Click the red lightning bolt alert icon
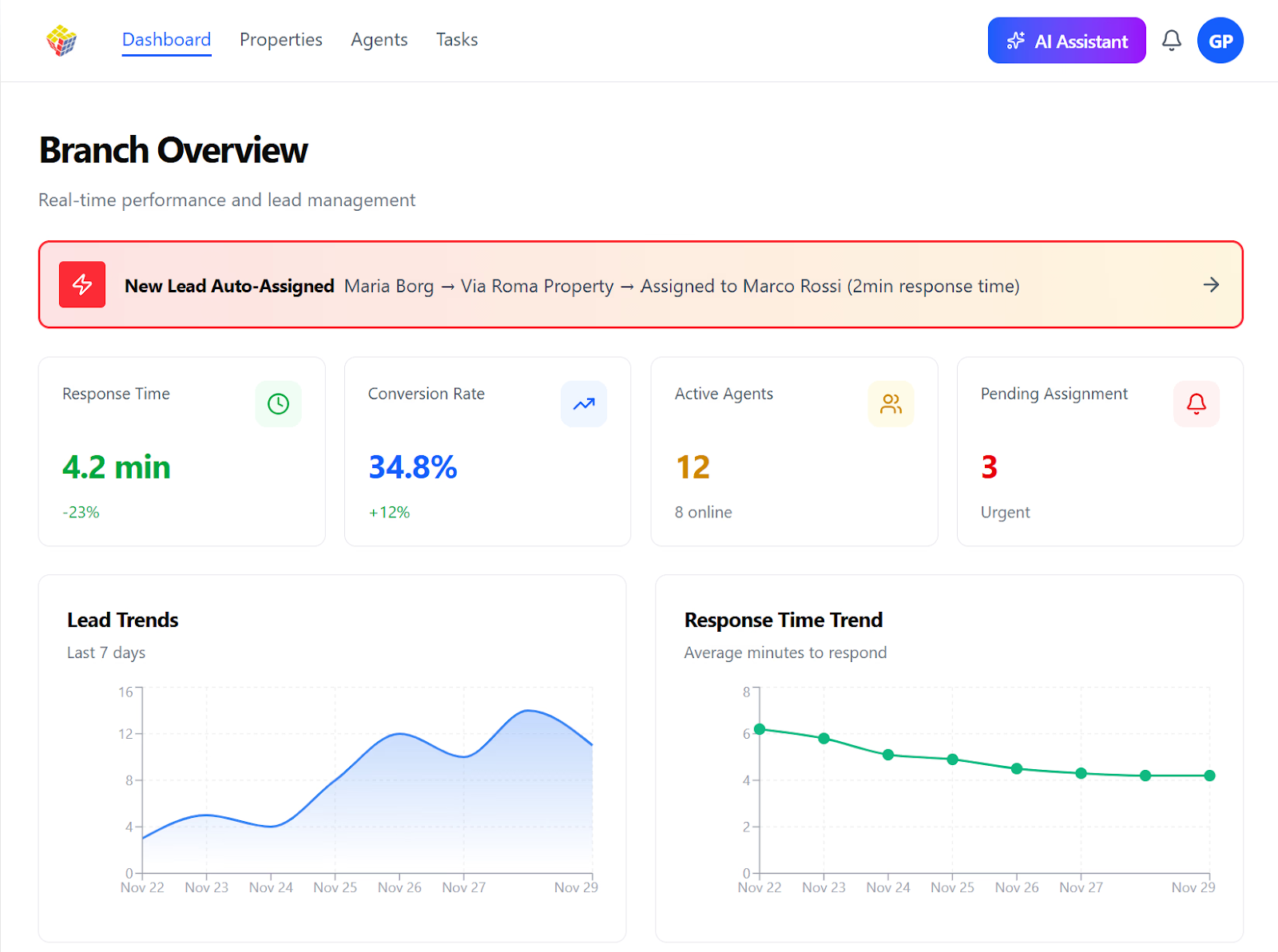This screenshot has height=952, width=1278. pos(82,284)
